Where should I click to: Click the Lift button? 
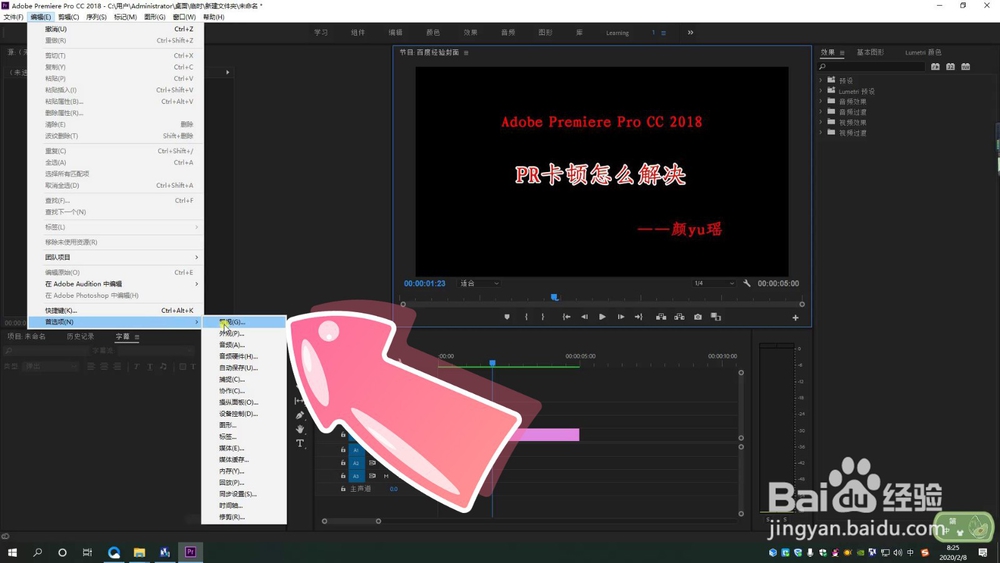point(661,317)
